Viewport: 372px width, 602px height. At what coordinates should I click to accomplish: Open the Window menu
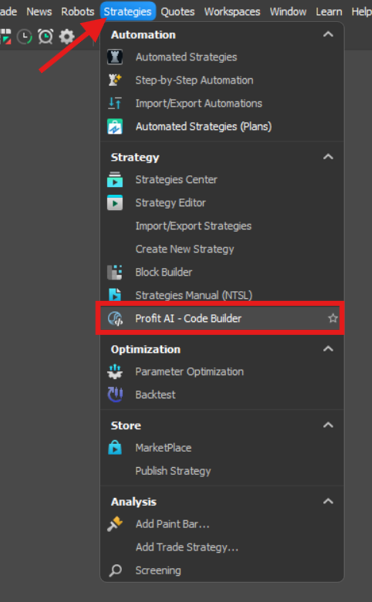pyautogui.click(x=288, y=12)
